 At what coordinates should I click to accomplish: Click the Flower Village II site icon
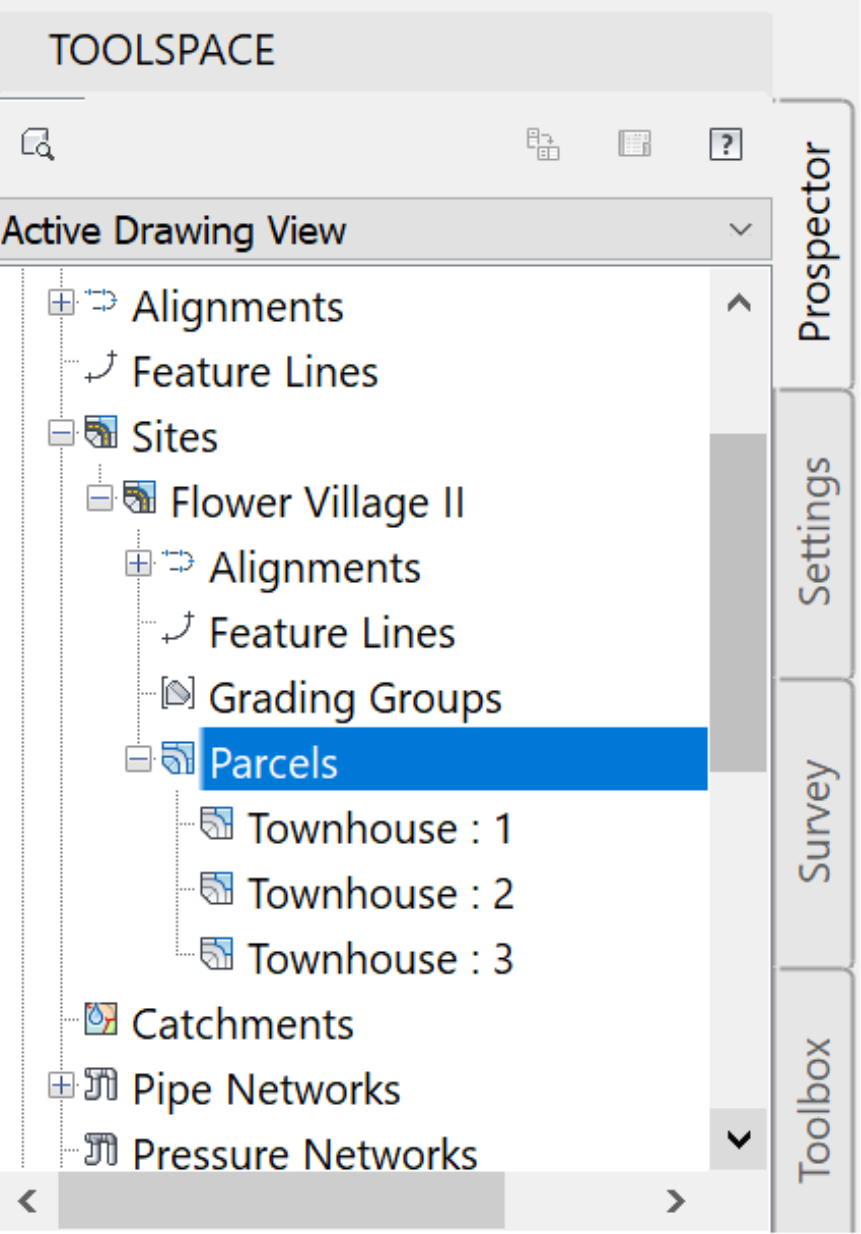(140, 498)
